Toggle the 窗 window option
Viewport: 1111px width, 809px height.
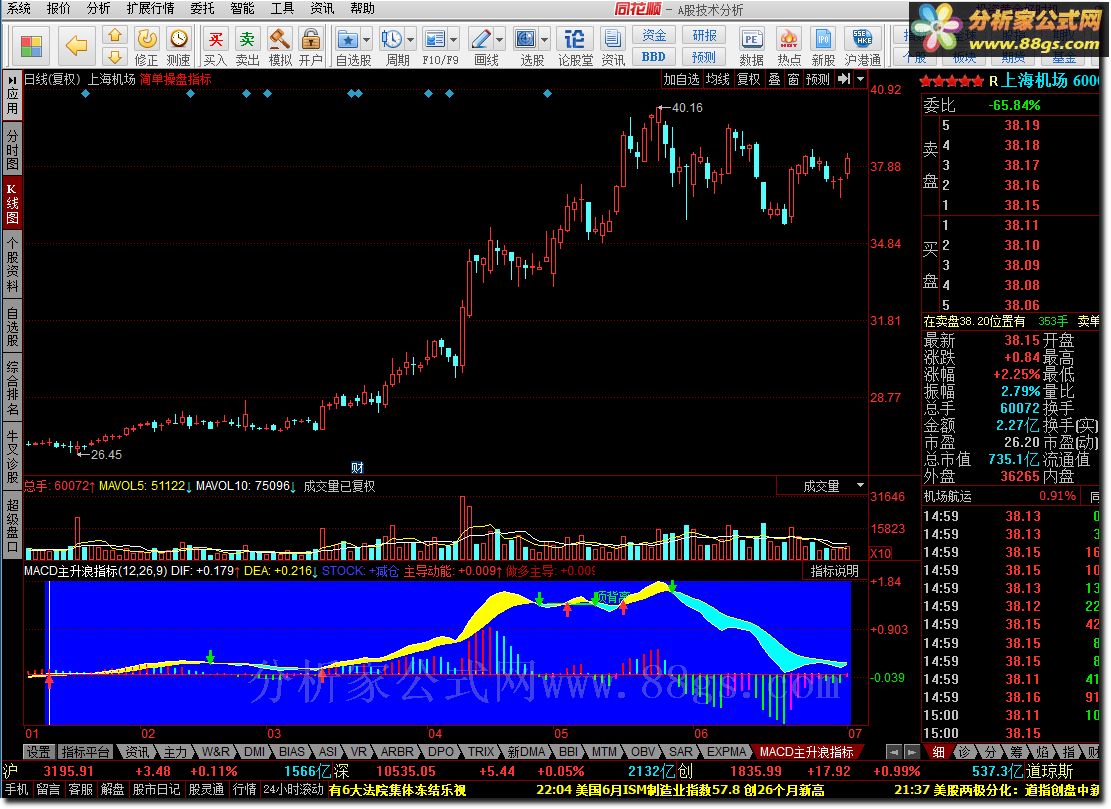pos(794,79)
